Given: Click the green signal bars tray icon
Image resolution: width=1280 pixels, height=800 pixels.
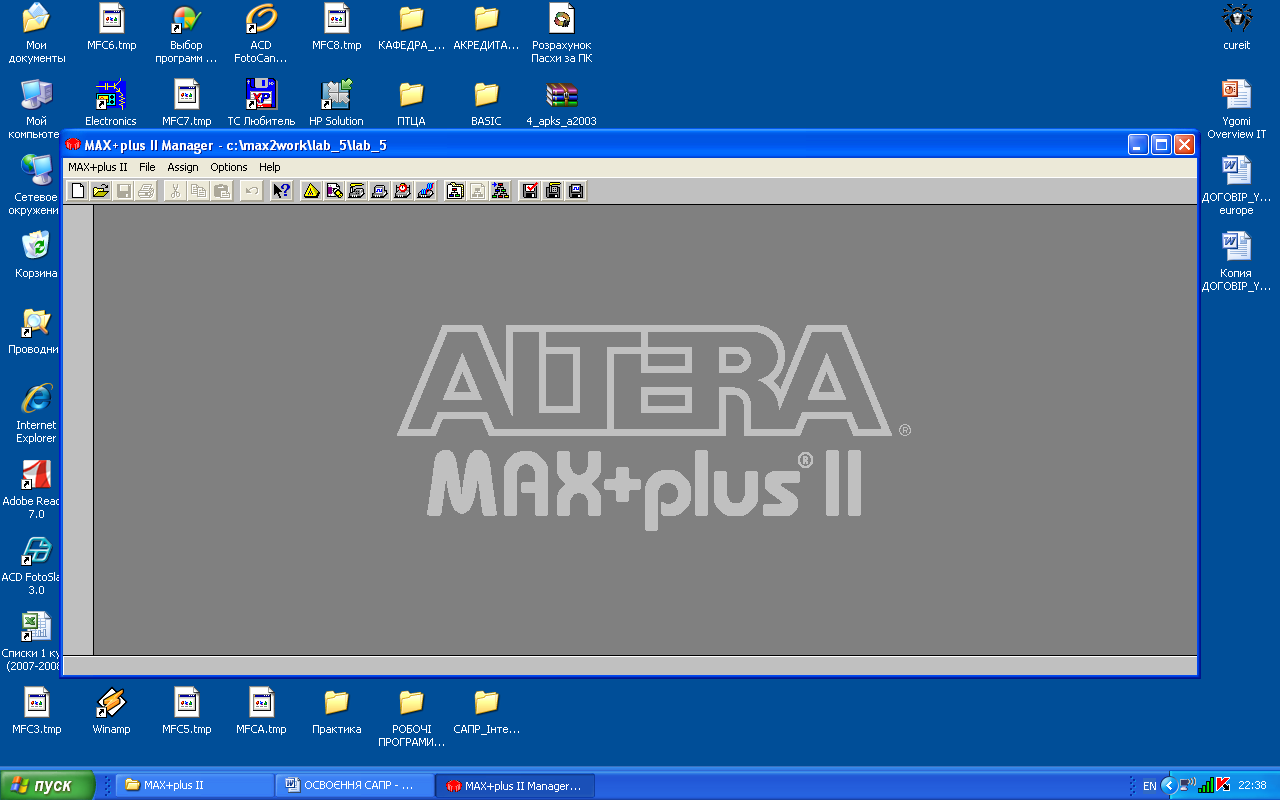Looking at the screenshot, I should (x=1206, y=785).
